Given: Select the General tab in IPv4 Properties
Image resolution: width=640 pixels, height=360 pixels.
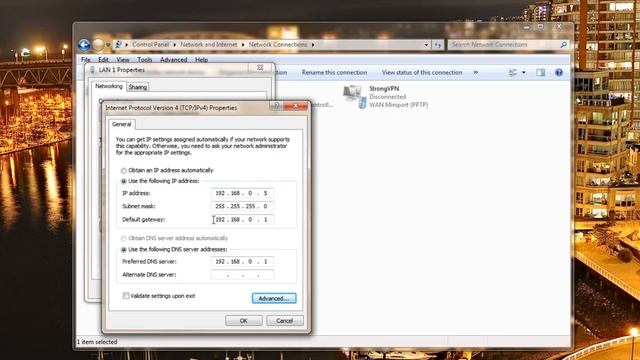Looking at the screenshot, I should 122,124.
